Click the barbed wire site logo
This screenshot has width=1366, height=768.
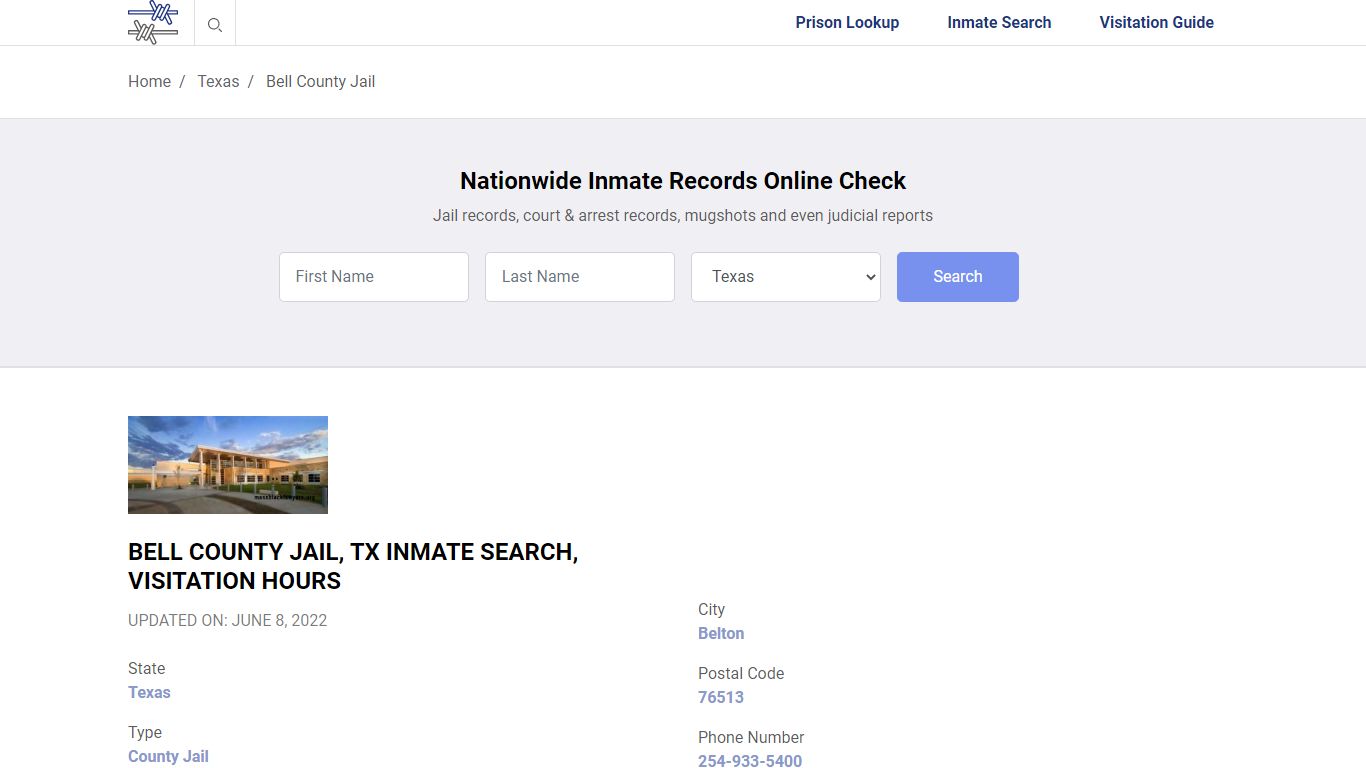(153, 22)
